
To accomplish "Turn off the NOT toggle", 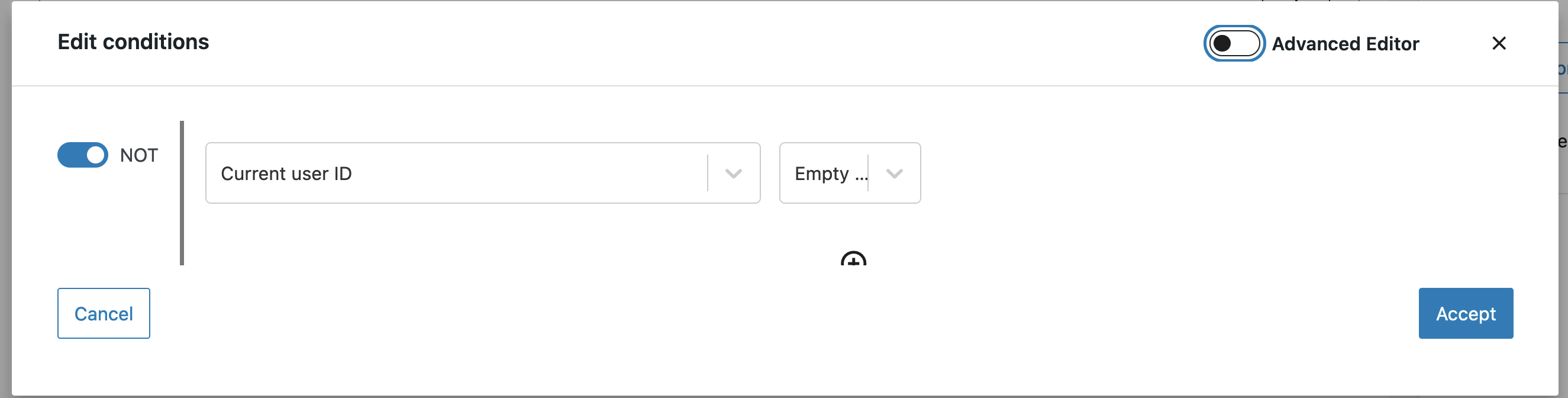I will point(83,155).
